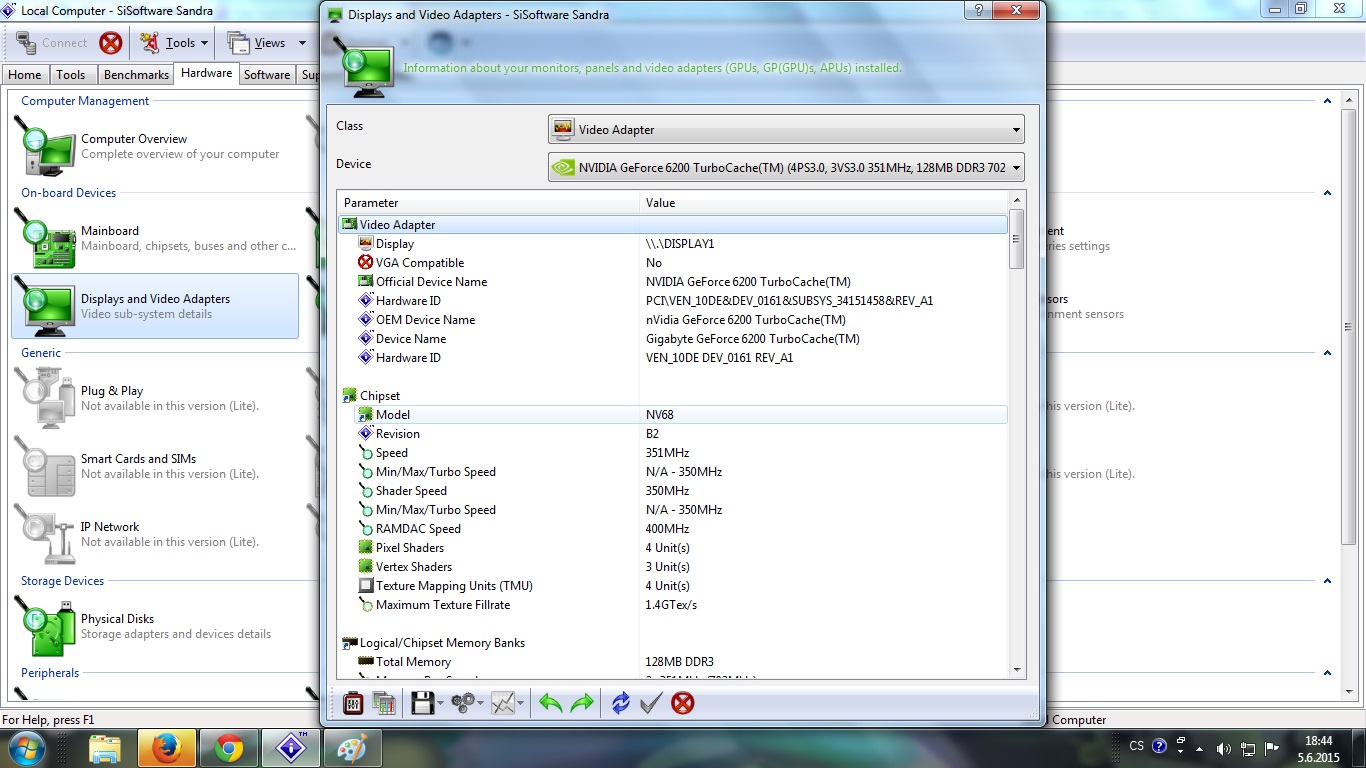
Task: Open Google Chrome from the taskbar
Action: point(229,747)
